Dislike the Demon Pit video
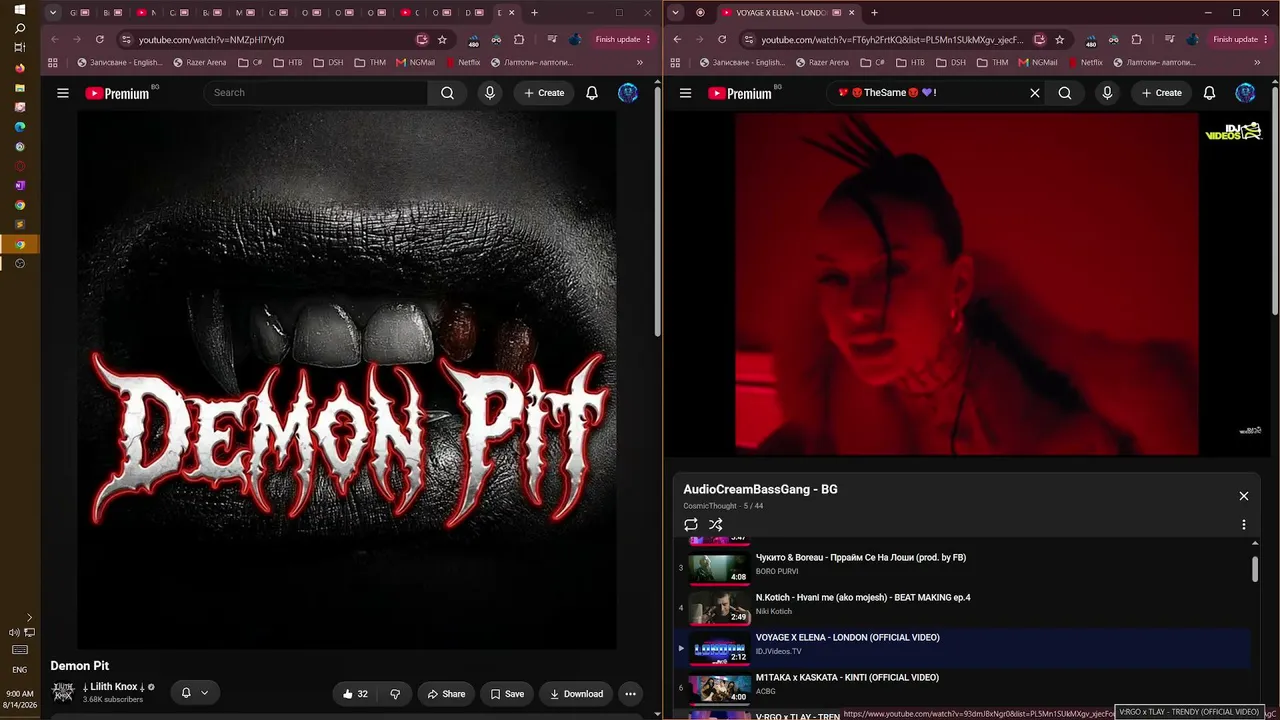This screenshot has height=720, width=1280. (x=396, y=694)
